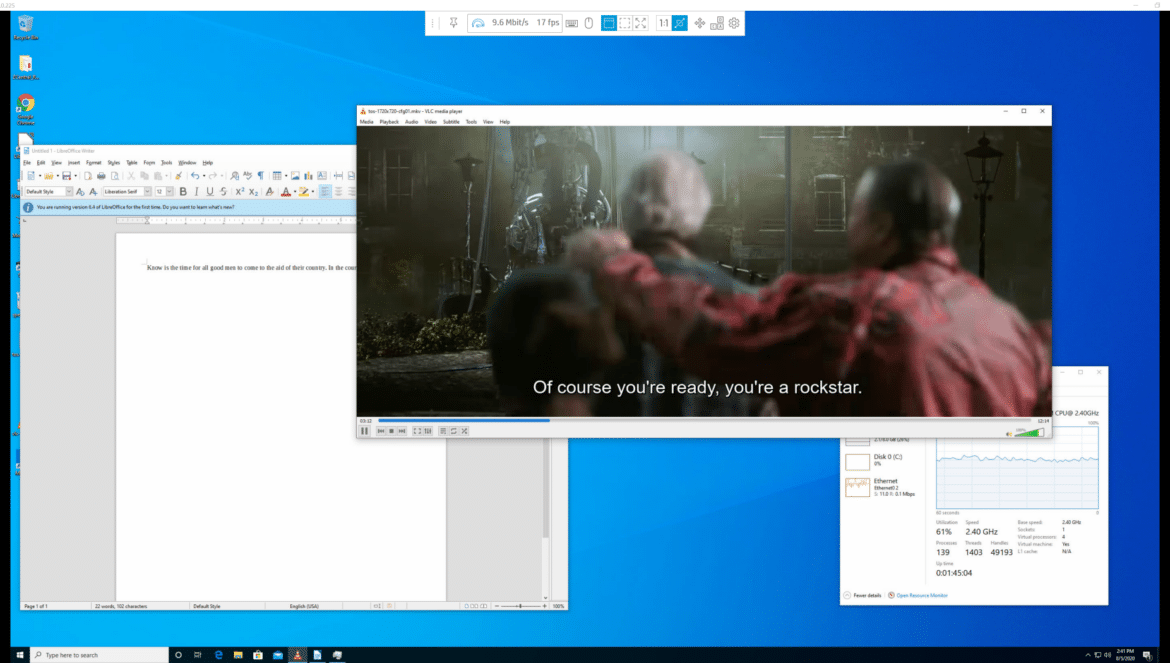Run spelling check in Writer
Image resolution: width=1170 pixels, height=663 pixels.
[248, 176]
